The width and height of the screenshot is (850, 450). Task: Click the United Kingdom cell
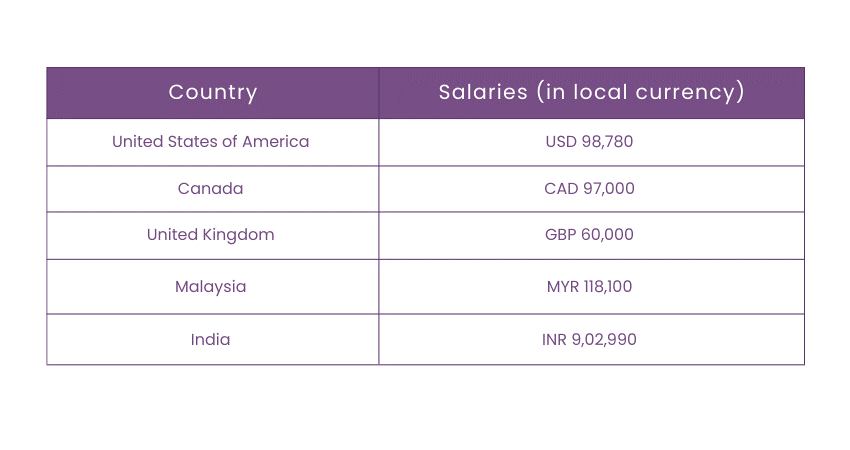(211, 235)
